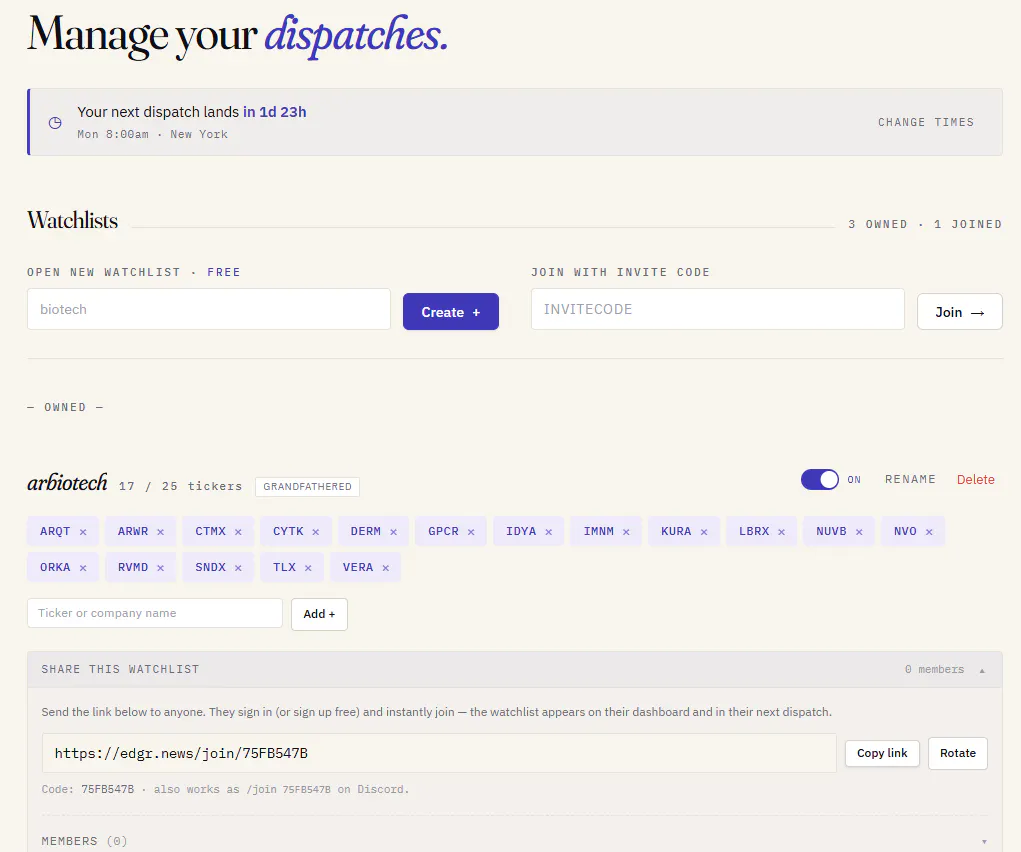Remove the LBRX ticker chip
This screenshot has height=852, width=1021.
tap(781, 532)
